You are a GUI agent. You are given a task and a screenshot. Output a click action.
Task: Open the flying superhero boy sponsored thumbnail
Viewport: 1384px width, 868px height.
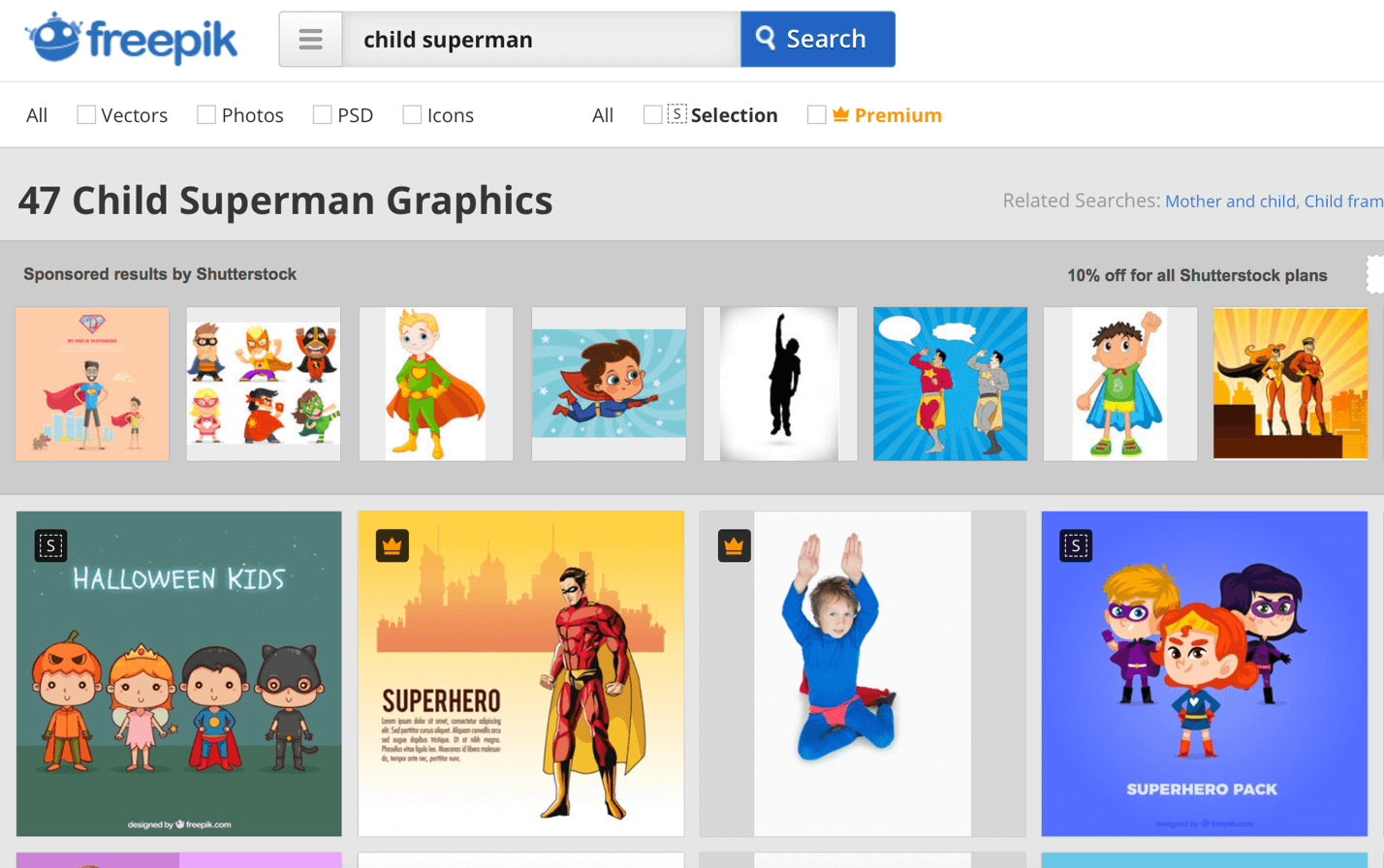609,384
